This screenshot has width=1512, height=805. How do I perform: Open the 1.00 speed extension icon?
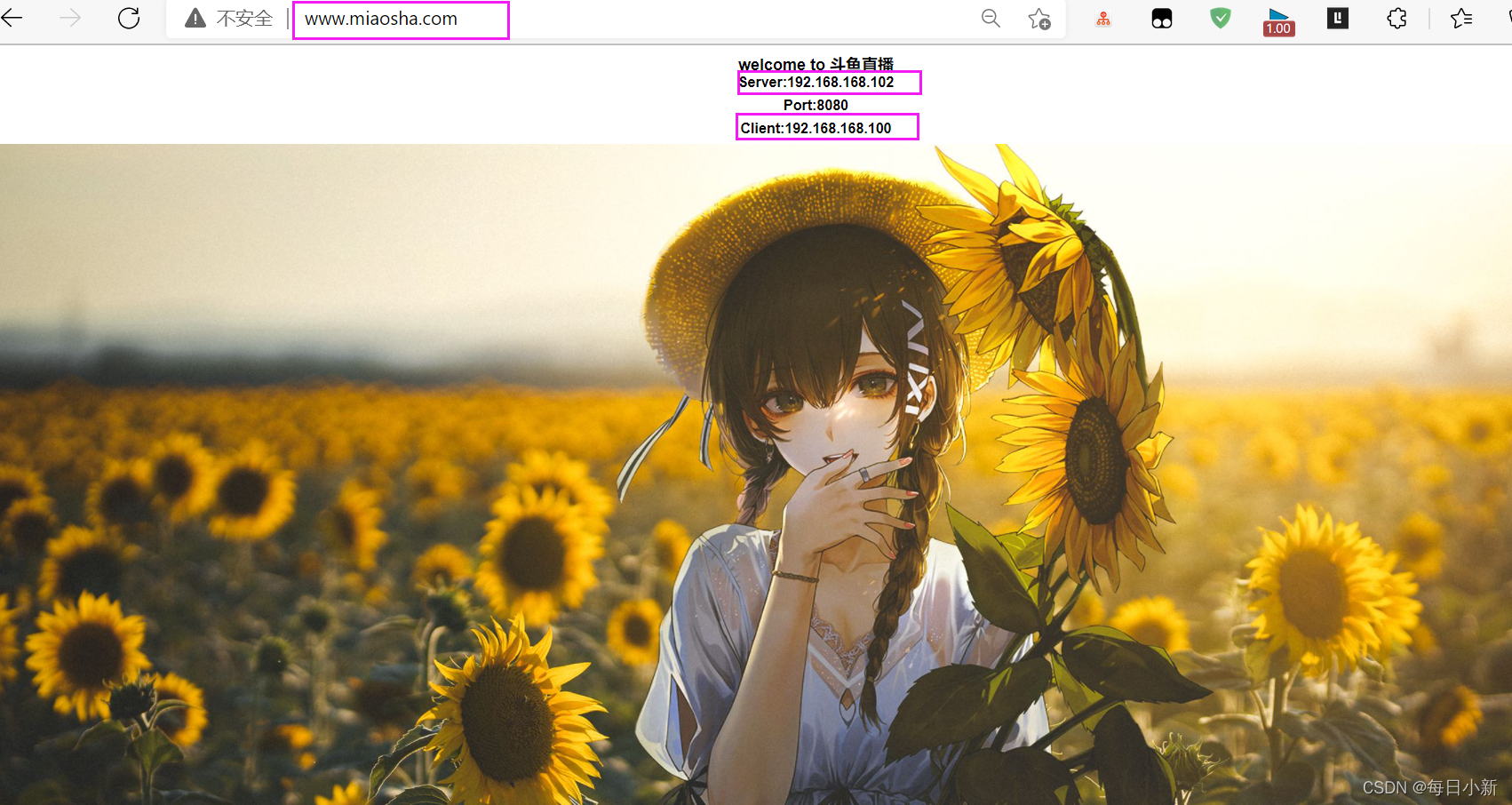pyautogui.click(x=1278, y=21)
